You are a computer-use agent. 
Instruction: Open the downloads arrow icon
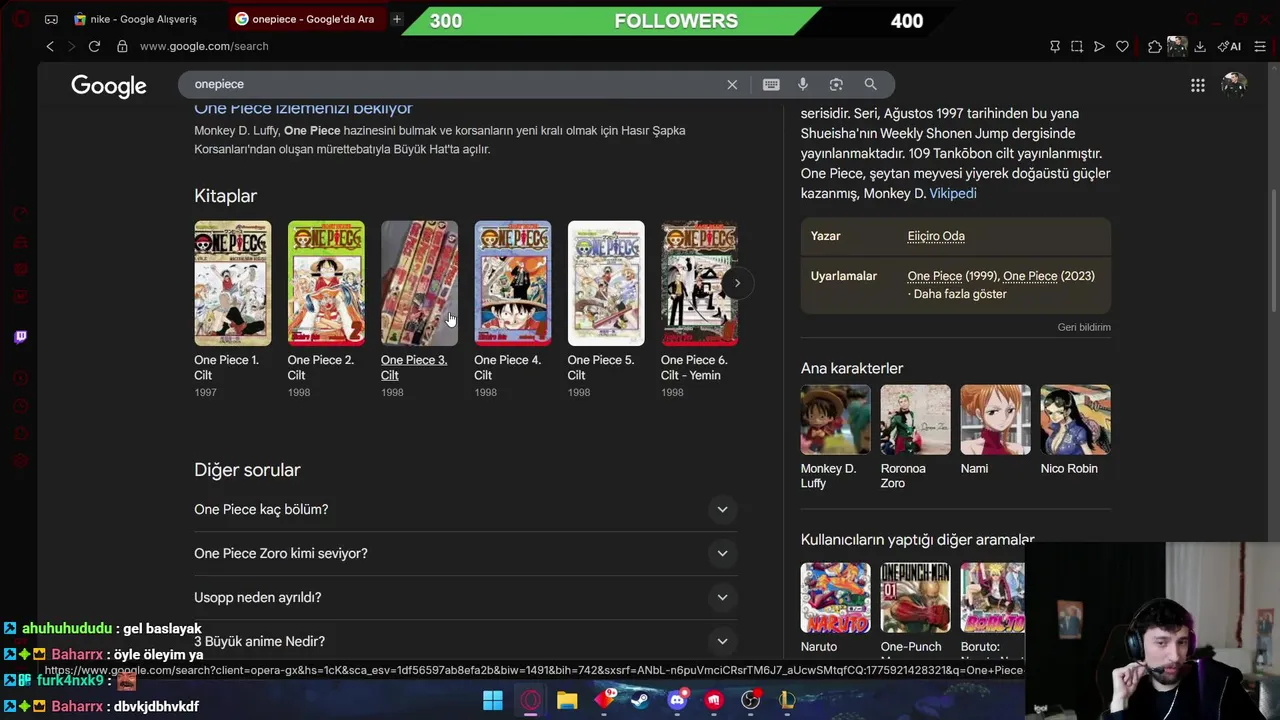(x=1200, y=46)
